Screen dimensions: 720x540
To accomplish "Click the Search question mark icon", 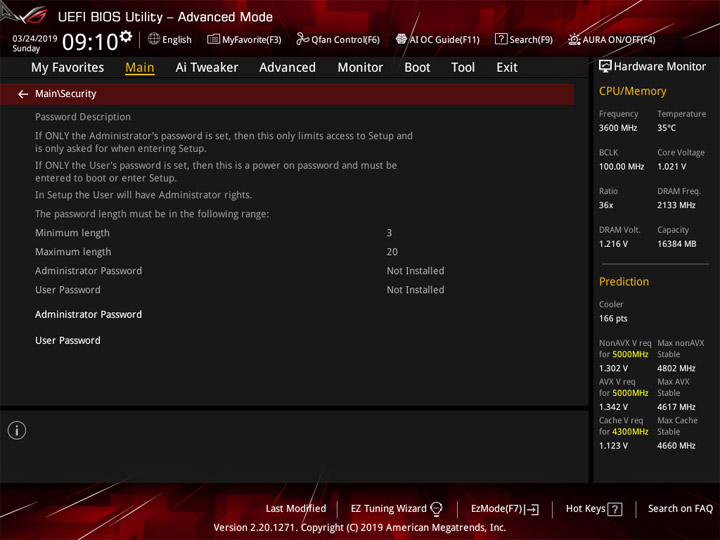I will [x=501, y=39].
